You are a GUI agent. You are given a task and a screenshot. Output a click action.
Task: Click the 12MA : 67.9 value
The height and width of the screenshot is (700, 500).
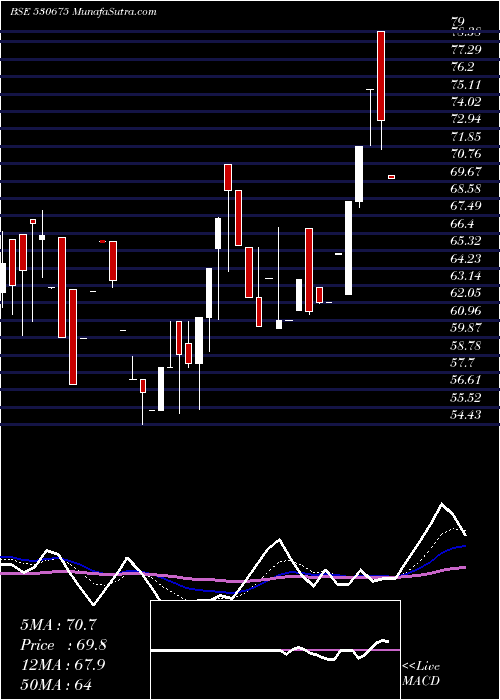62,665
